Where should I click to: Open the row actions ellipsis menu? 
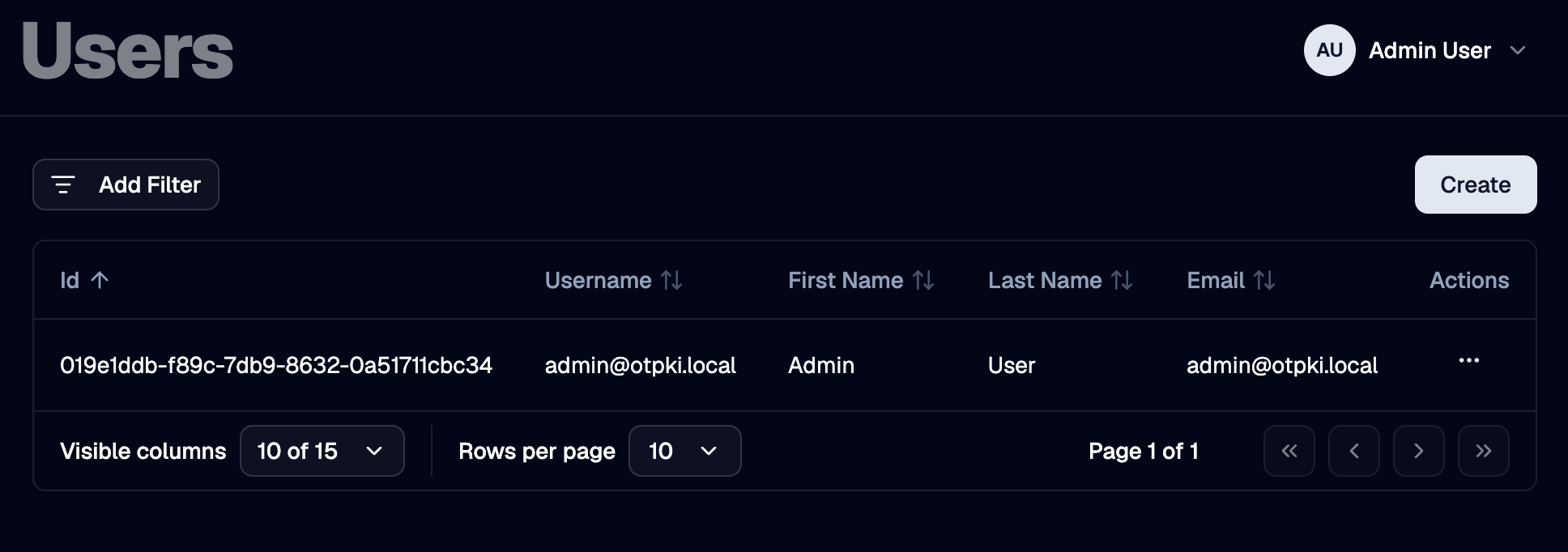click(x=1468, y=361)
